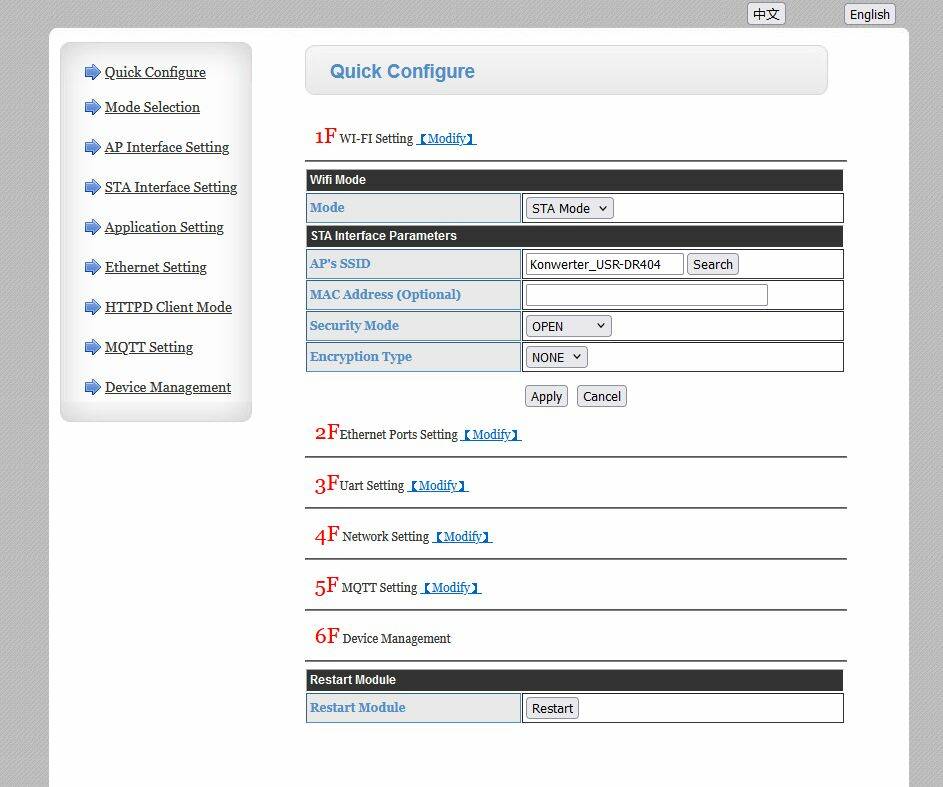The height and width of the screenshot is (787, 943).
Task: Click the arrow icon beside Ethernet Setting
Action: (93, 267)
